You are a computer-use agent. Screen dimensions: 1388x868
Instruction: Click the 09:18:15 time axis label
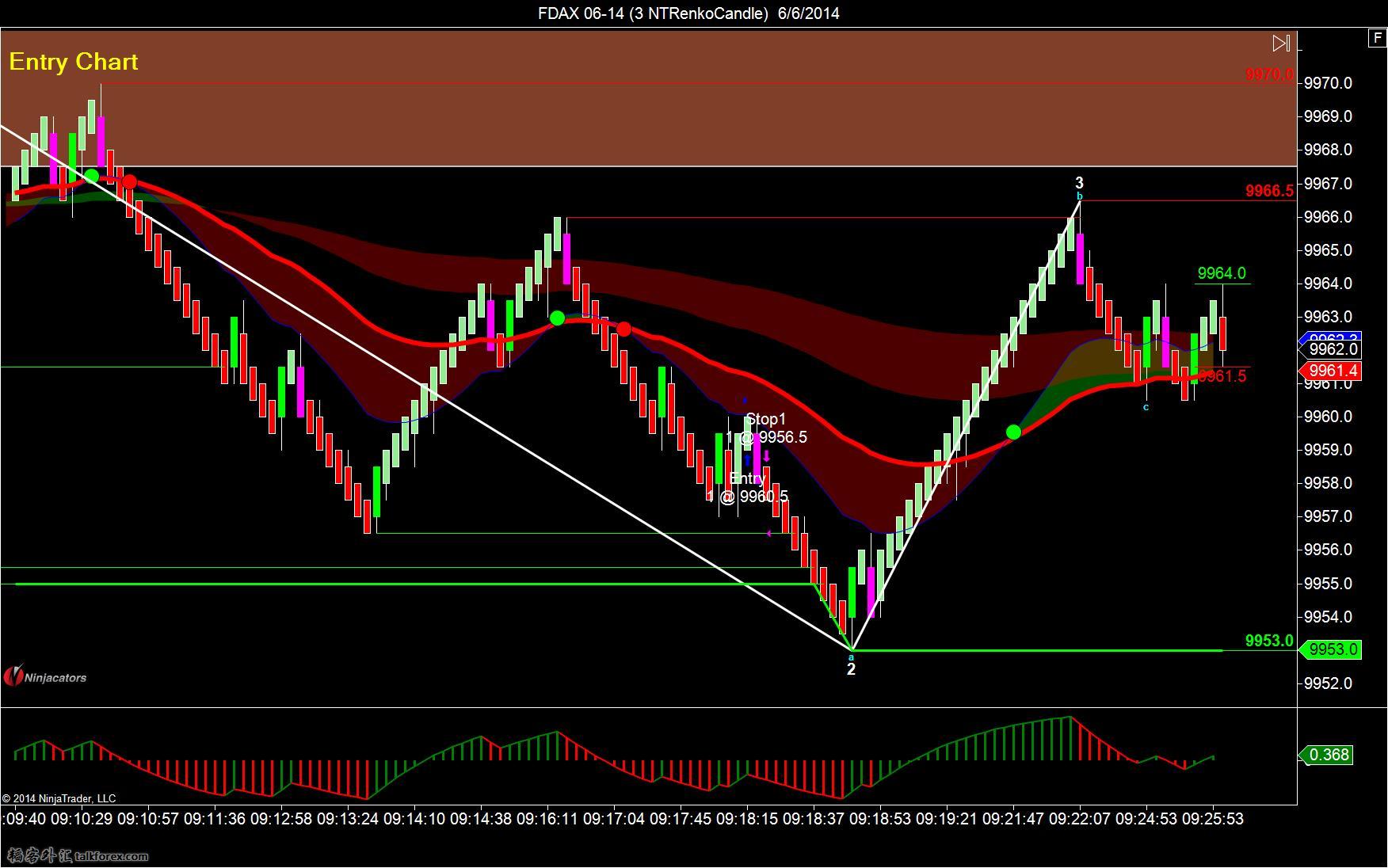747,819
